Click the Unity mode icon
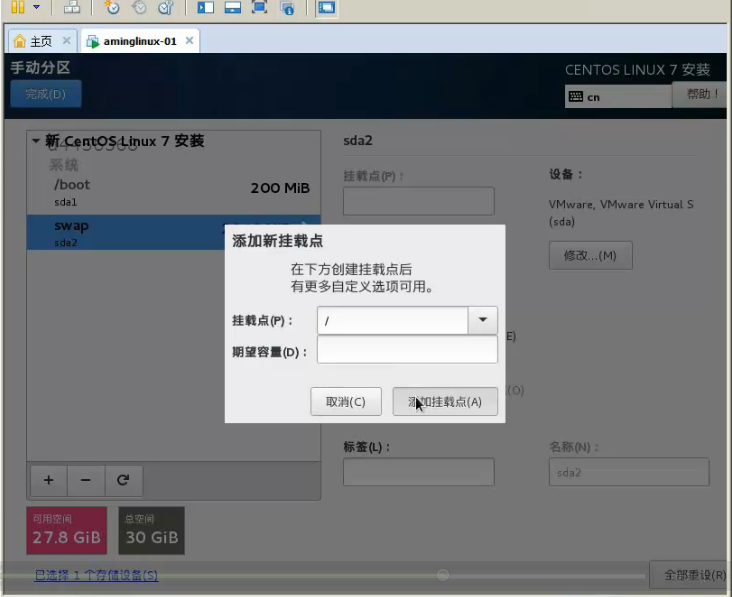732x597 pixels. coord(287,7)
